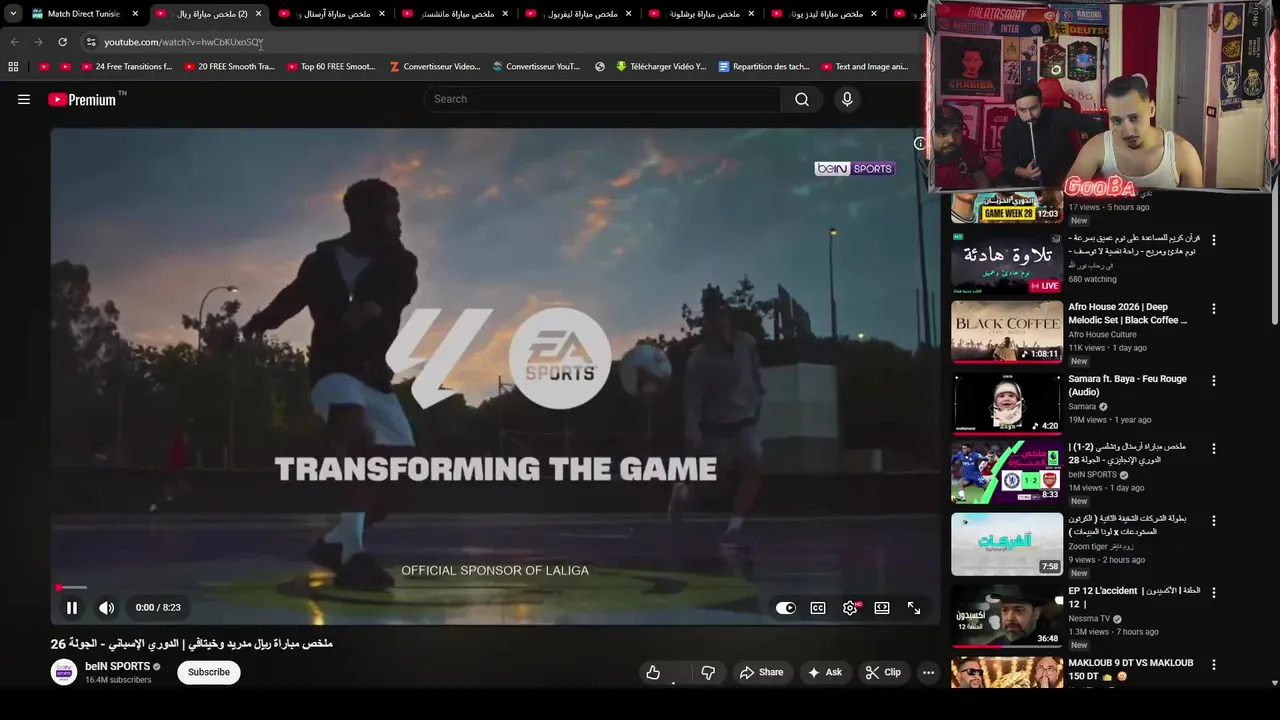Screen dimensions: 1280x720
Task: Switch to the ملخص مباراة ليدز tab
Action: 824,14
